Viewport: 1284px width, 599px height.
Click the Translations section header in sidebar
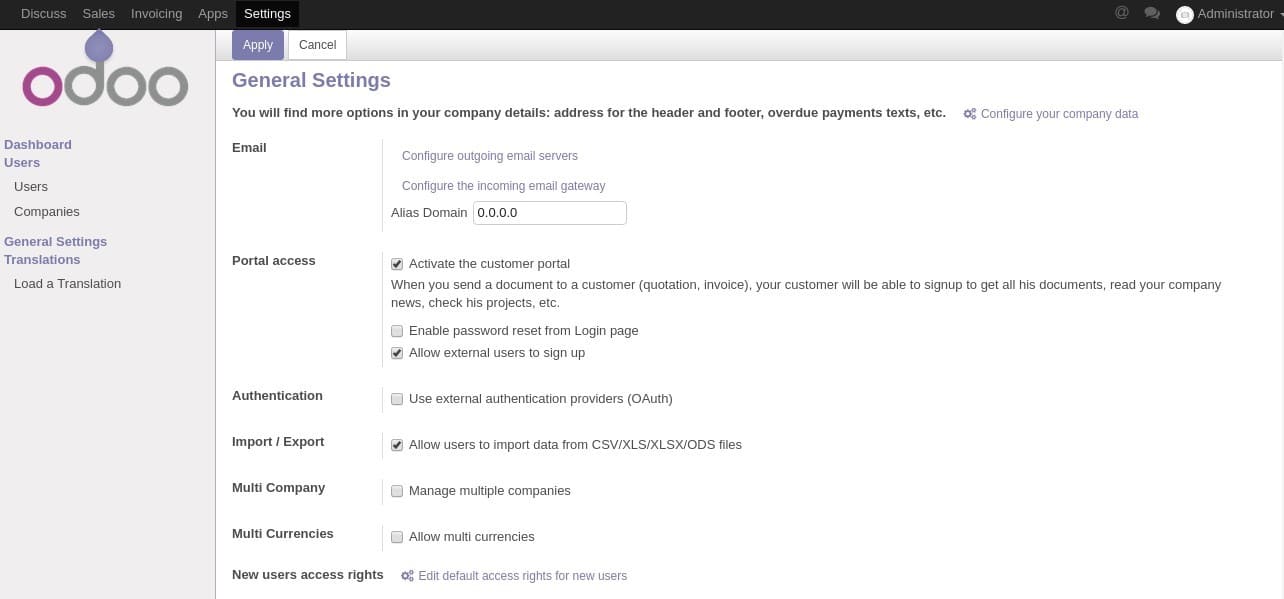click(x=42, y=260)
